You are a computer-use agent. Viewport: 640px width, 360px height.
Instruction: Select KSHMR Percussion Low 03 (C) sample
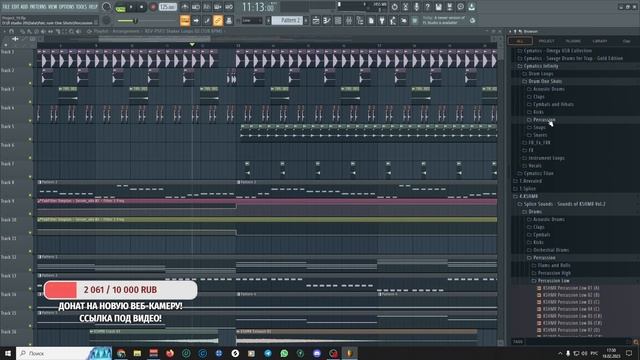click(x=571, y=302)
